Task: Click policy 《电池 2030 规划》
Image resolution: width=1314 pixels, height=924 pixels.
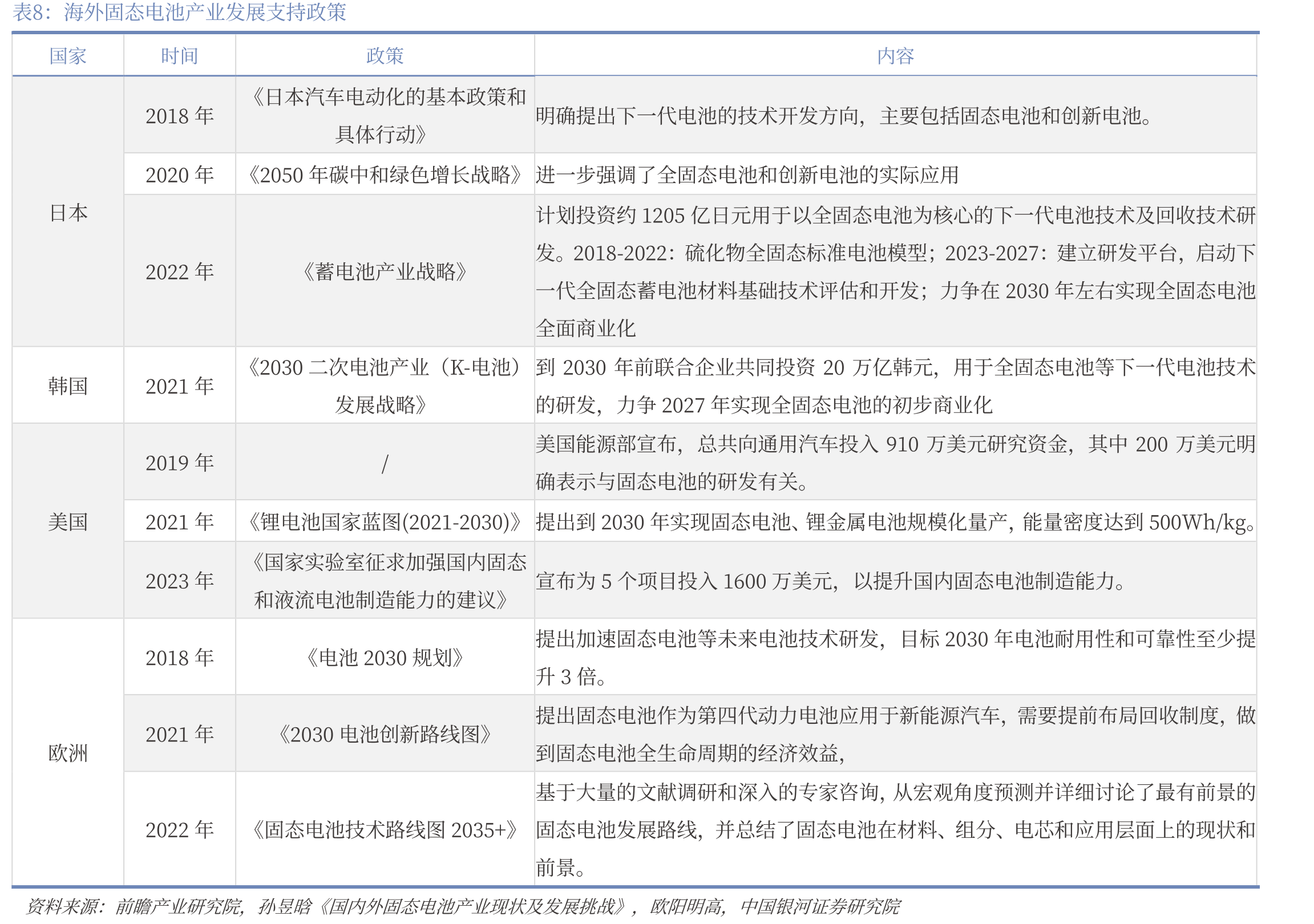Action: tap(385, 658)
